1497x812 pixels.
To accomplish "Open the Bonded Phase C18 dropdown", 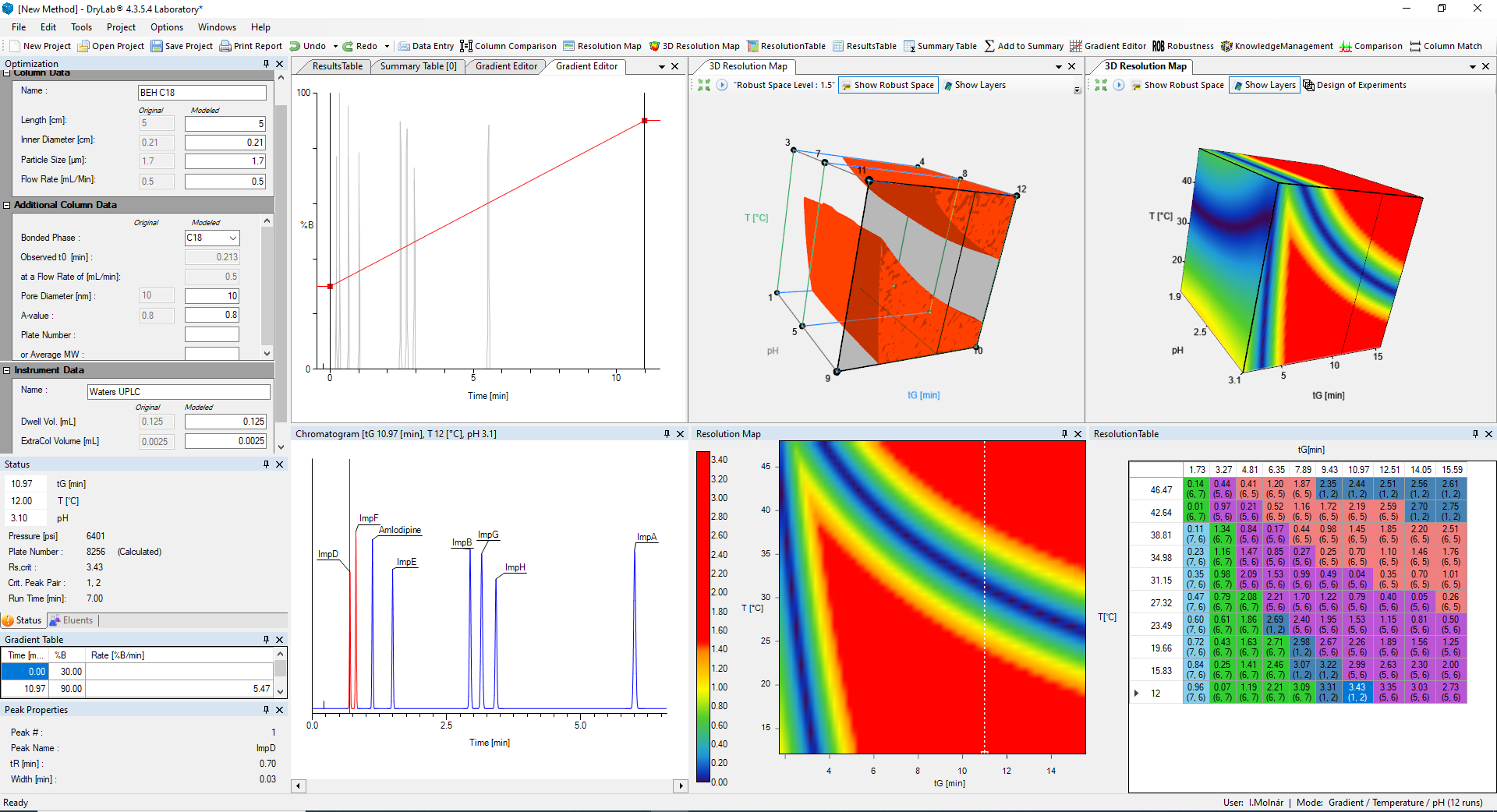I will tap(232, 238).
